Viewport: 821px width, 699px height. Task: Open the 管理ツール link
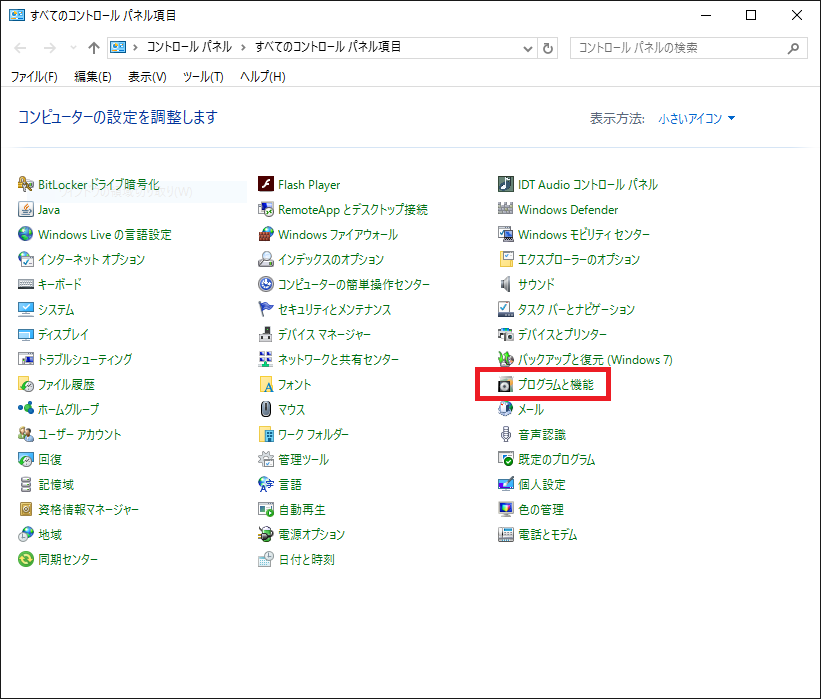(304, 460)
